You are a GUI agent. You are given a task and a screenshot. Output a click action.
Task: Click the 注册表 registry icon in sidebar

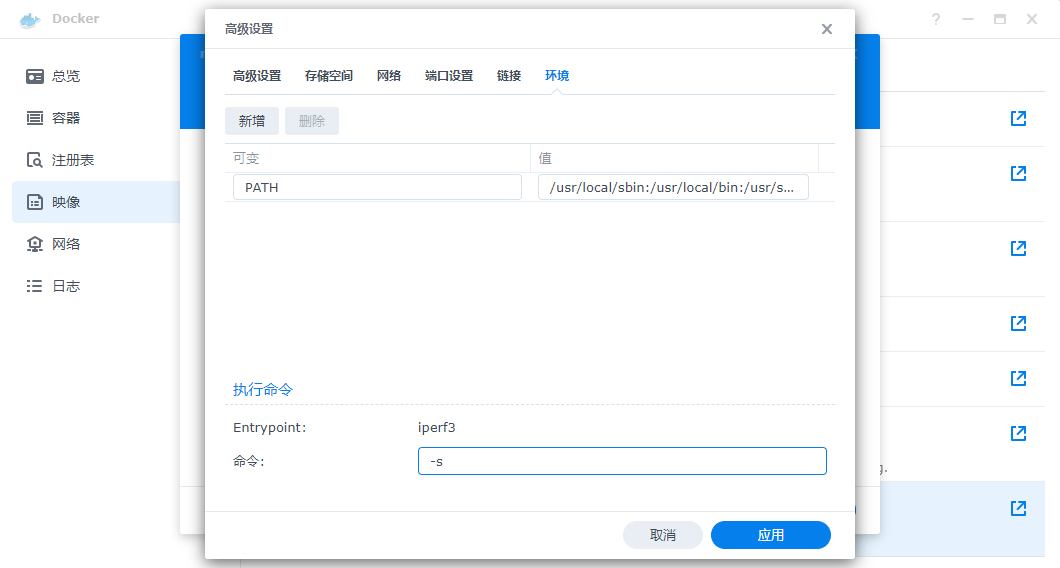pyautogui.click(x=35, y=160)
